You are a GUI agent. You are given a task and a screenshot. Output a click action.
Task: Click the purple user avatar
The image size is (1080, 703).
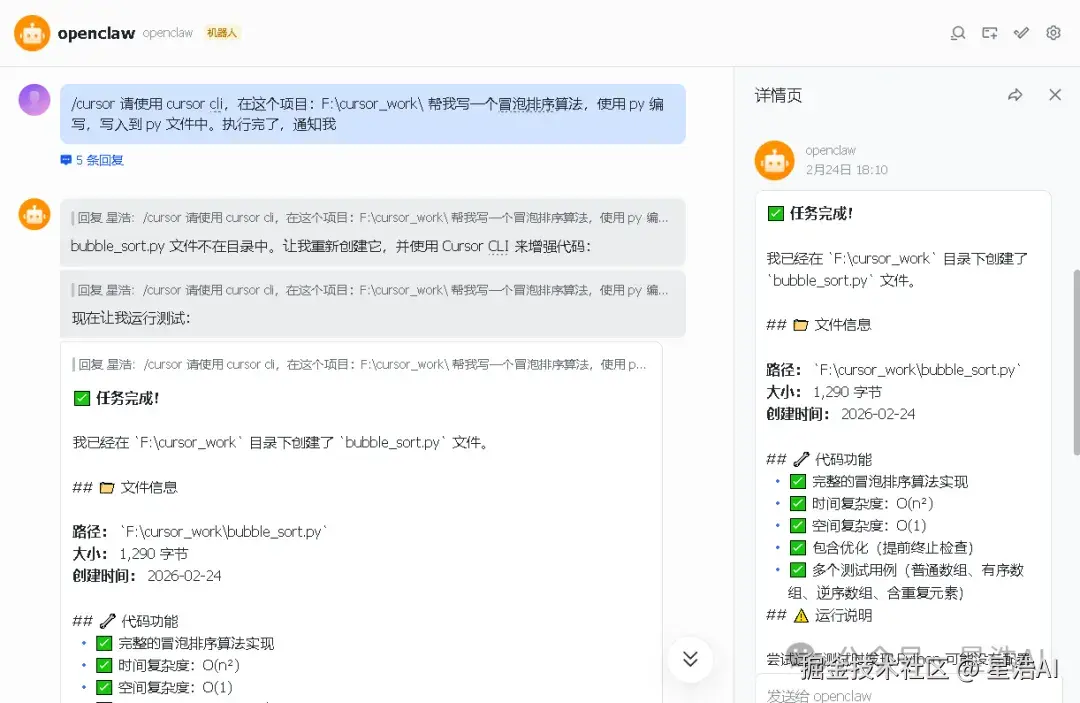click(x=34, y=100)
